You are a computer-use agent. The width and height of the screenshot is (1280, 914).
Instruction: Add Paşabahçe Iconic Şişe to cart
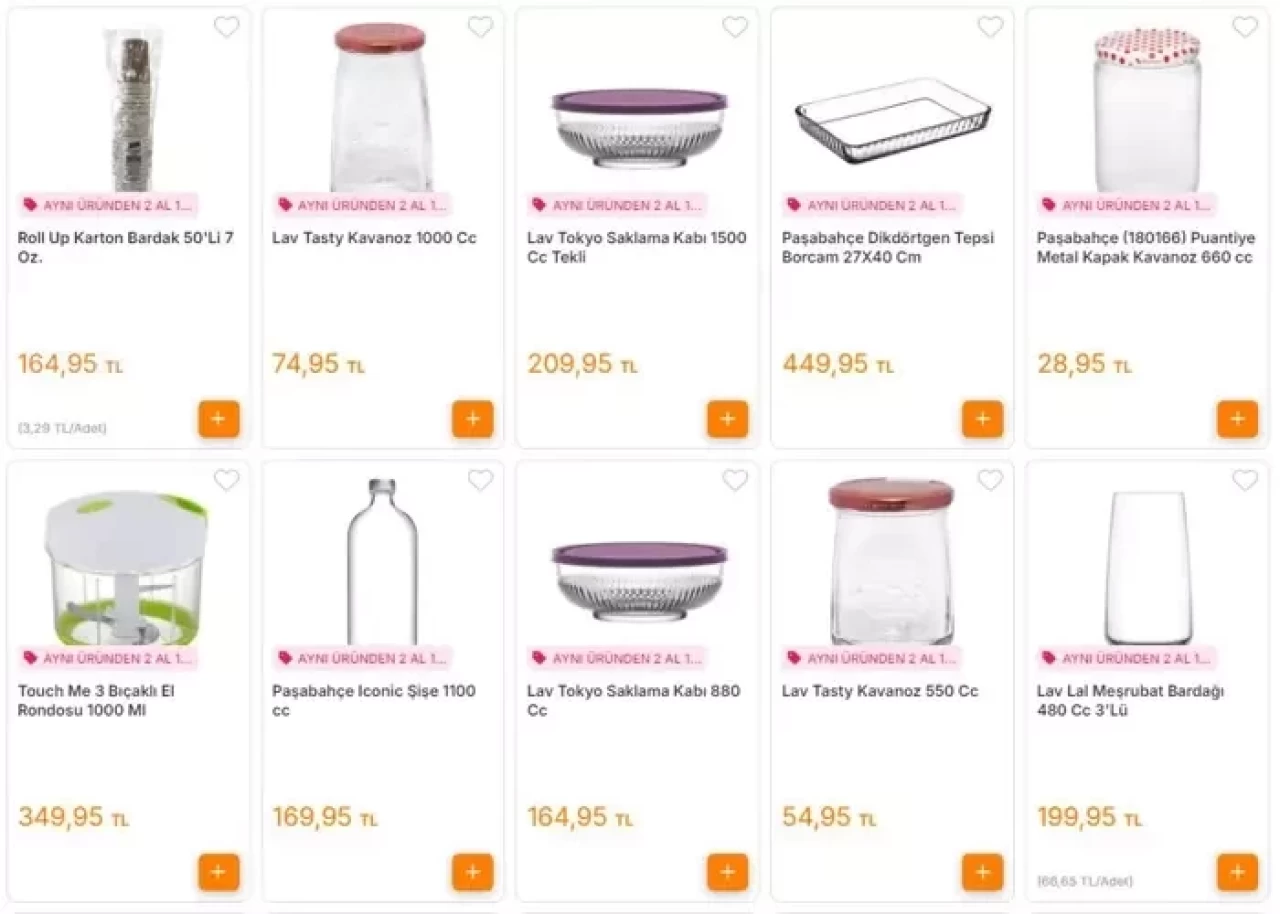(473, 872)
